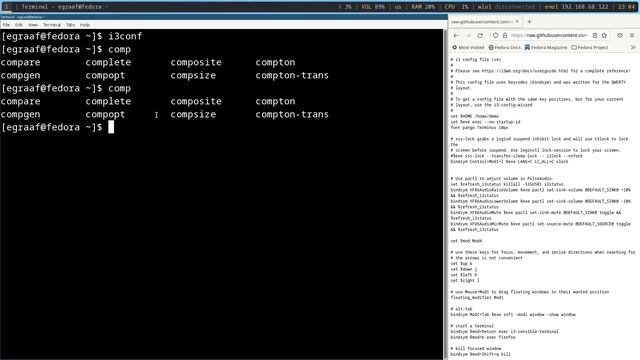Click the 'set $HOME /home/demo' line
Screen dimensions: 640x360
click(x=475, y=116)
